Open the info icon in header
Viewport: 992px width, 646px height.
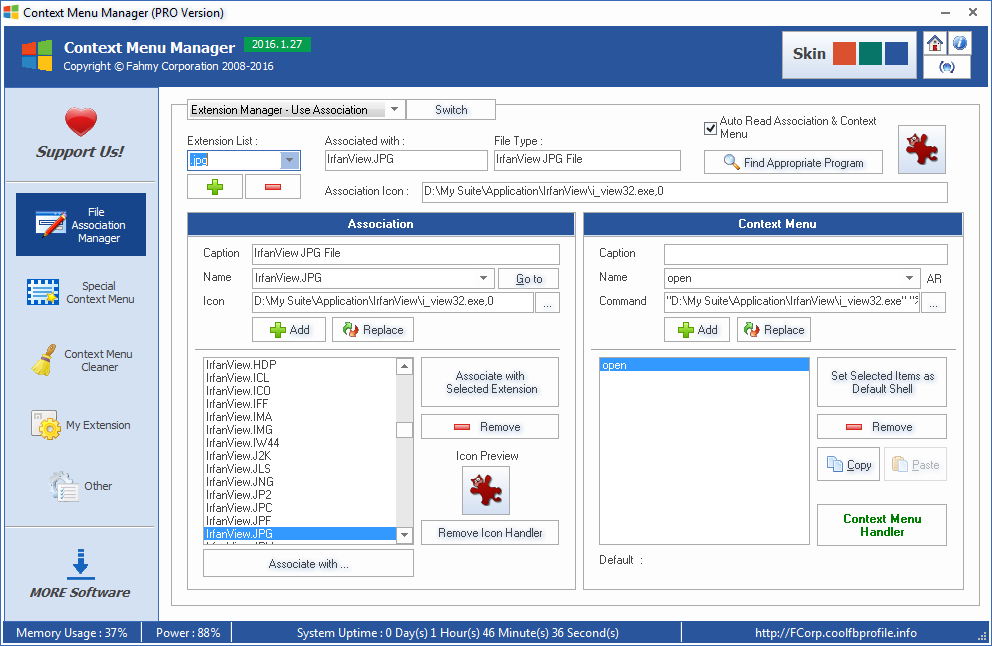point(959,44)
